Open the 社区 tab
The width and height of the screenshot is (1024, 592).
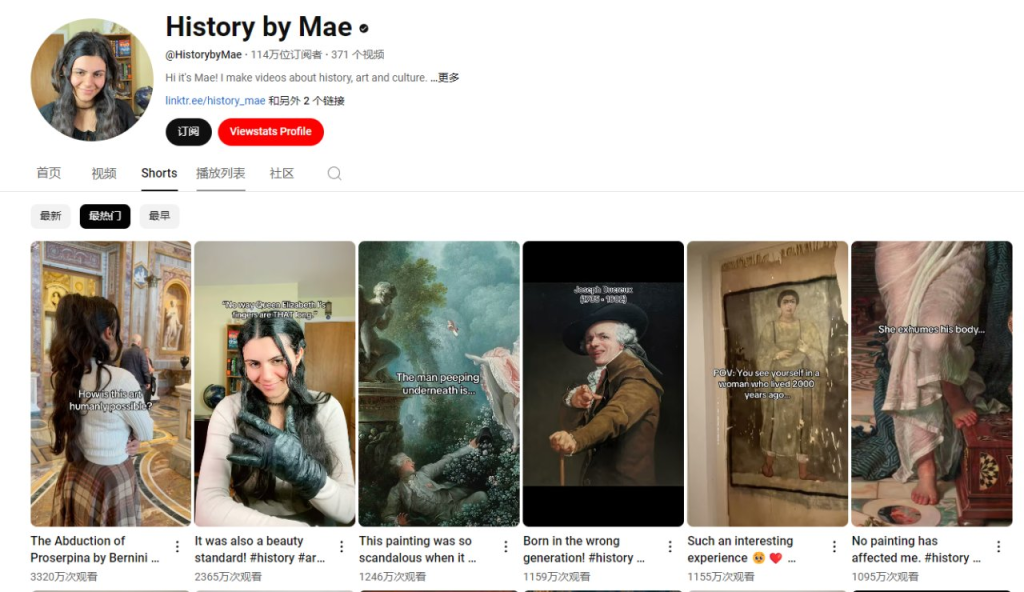pyautogui.click(x=281, y=173)
